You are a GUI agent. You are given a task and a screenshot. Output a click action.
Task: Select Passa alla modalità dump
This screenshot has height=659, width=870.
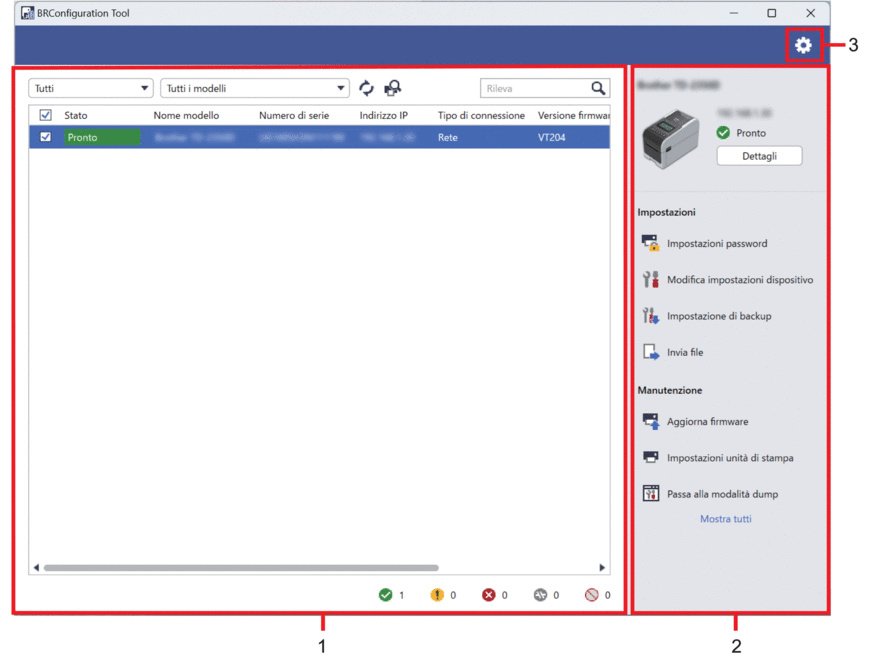[x=722, y=494]
